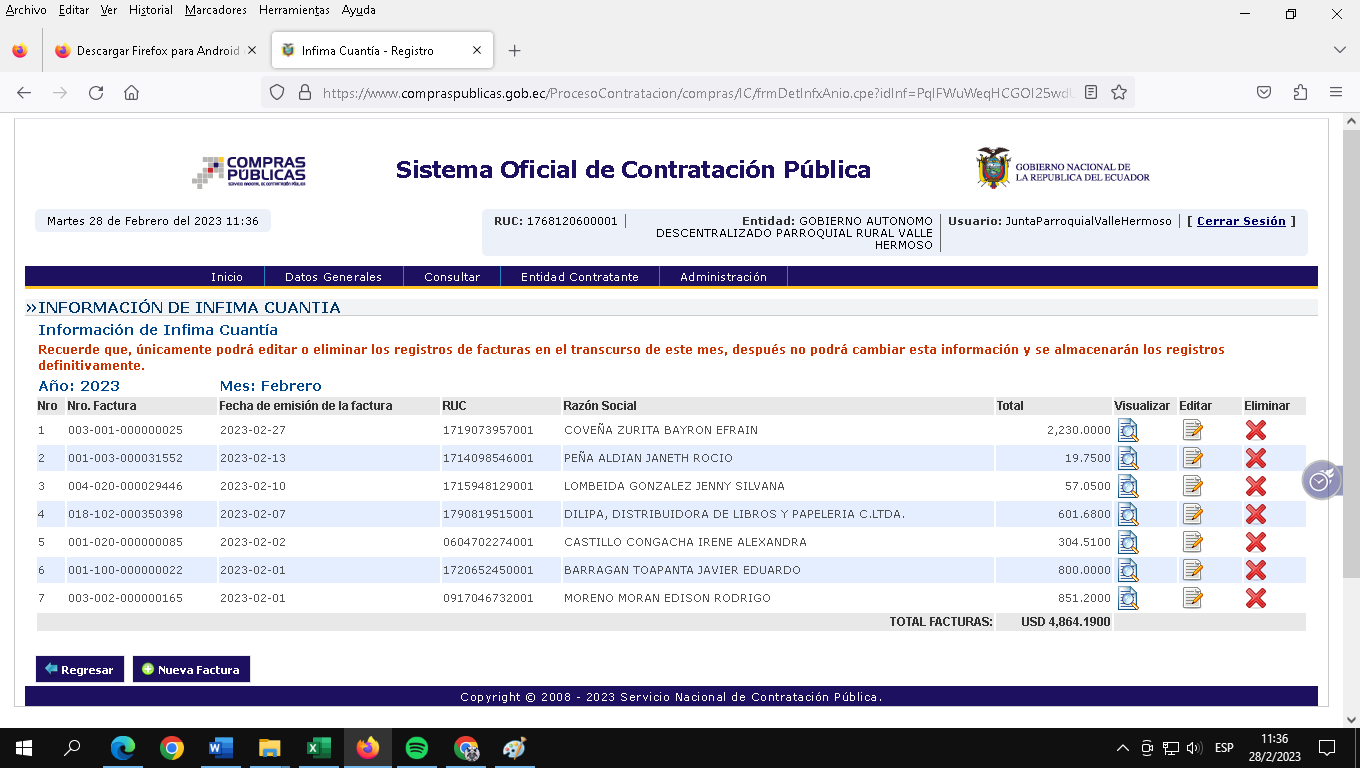Open Spotify from the taskbar

(x=417, y=747)
